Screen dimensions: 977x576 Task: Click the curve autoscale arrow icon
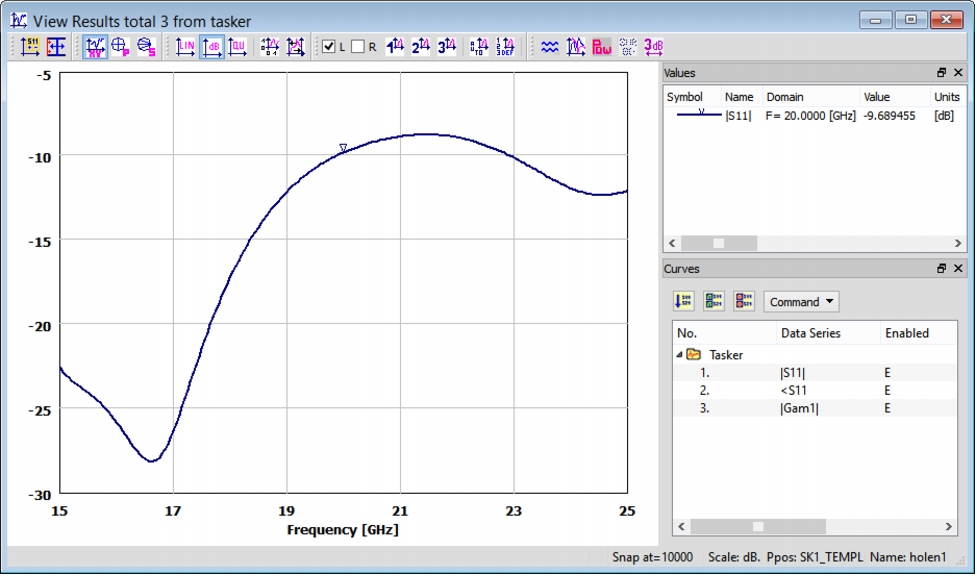click(x=295, y=47)
